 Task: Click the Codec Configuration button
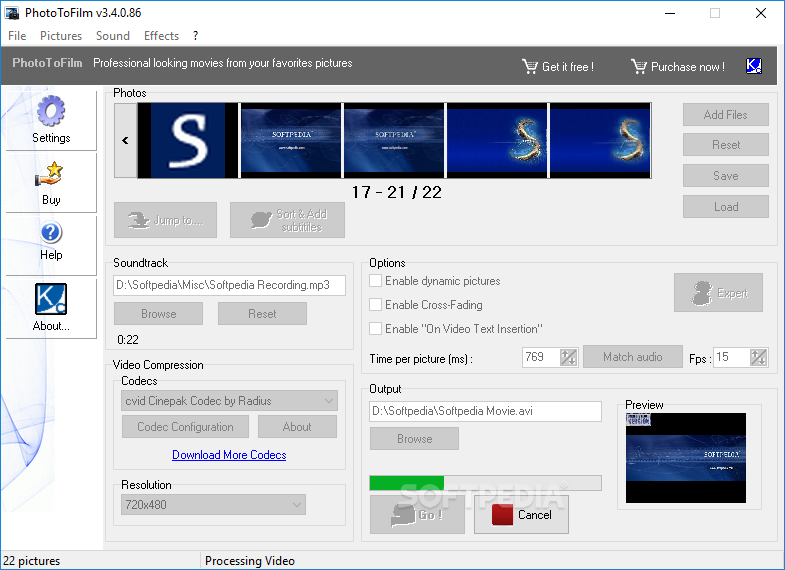[185, 427]
